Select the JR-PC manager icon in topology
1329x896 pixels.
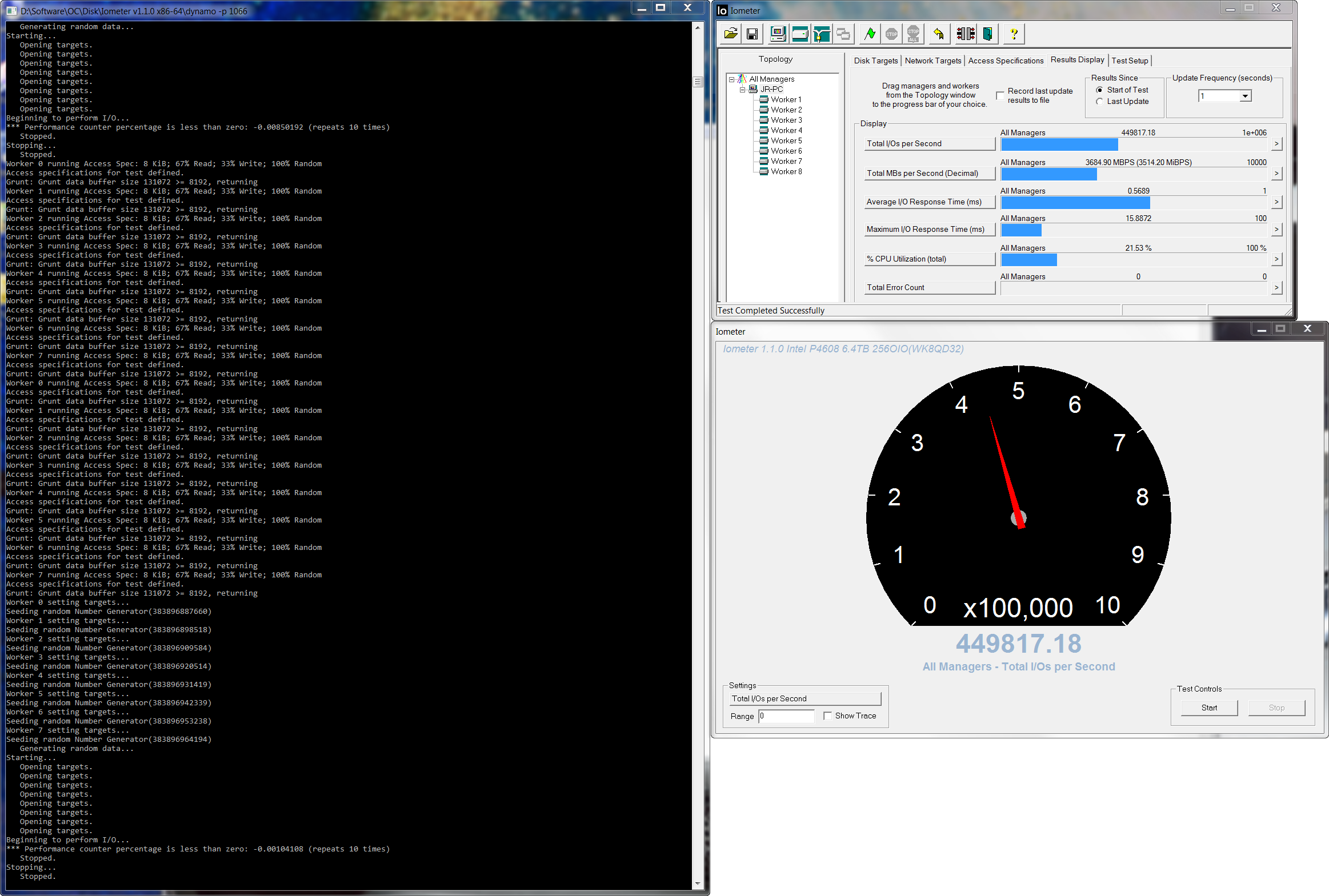click(x=754, y=89)
